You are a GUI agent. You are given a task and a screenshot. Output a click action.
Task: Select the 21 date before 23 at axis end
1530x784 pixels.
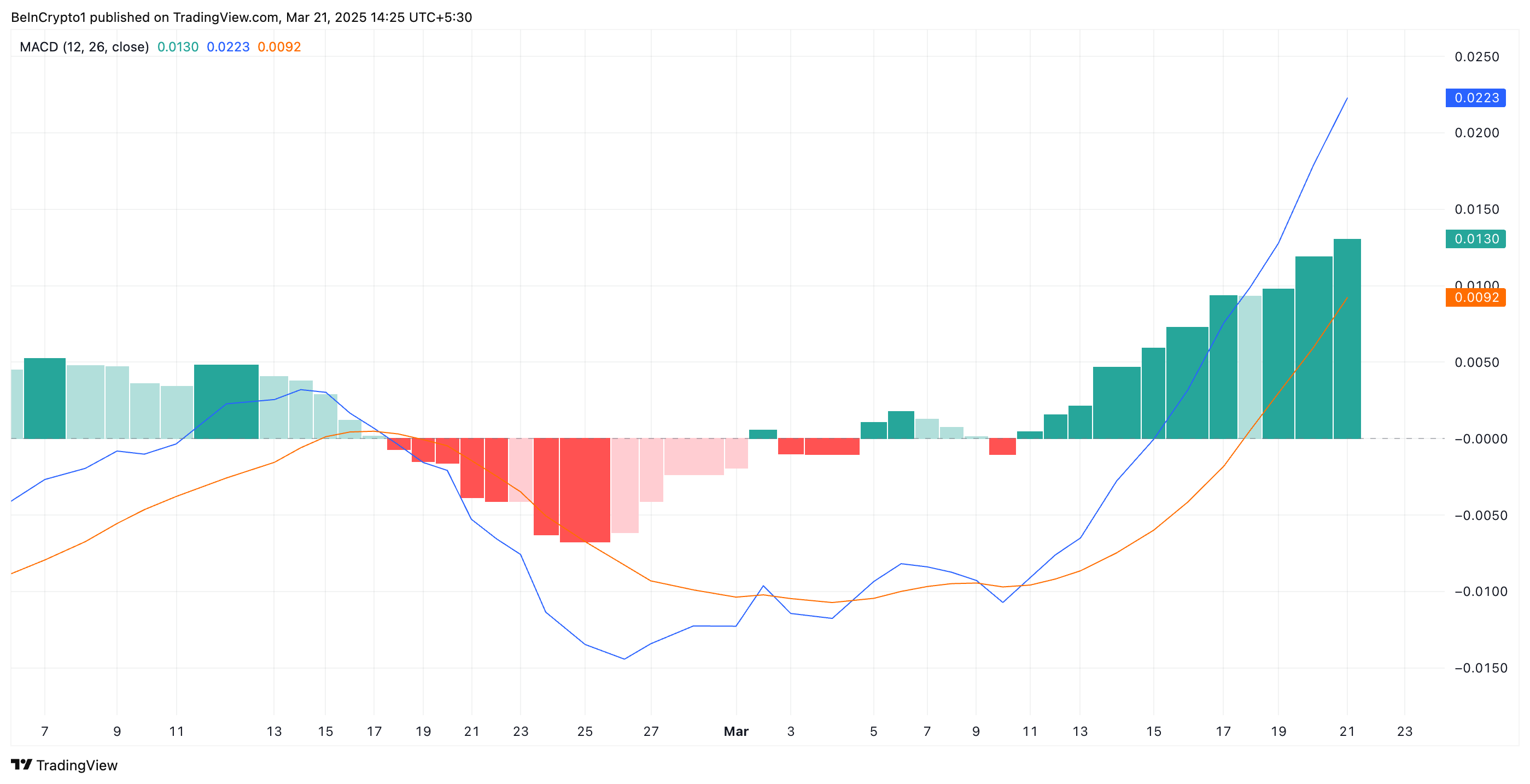[1347, 731]
